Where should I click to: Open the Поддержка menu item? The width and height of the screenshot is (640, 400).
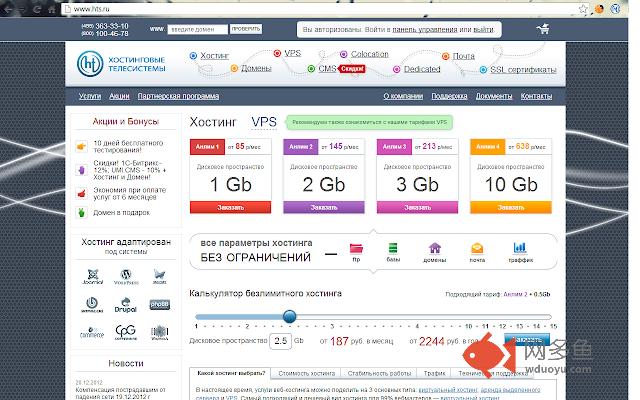449,96
